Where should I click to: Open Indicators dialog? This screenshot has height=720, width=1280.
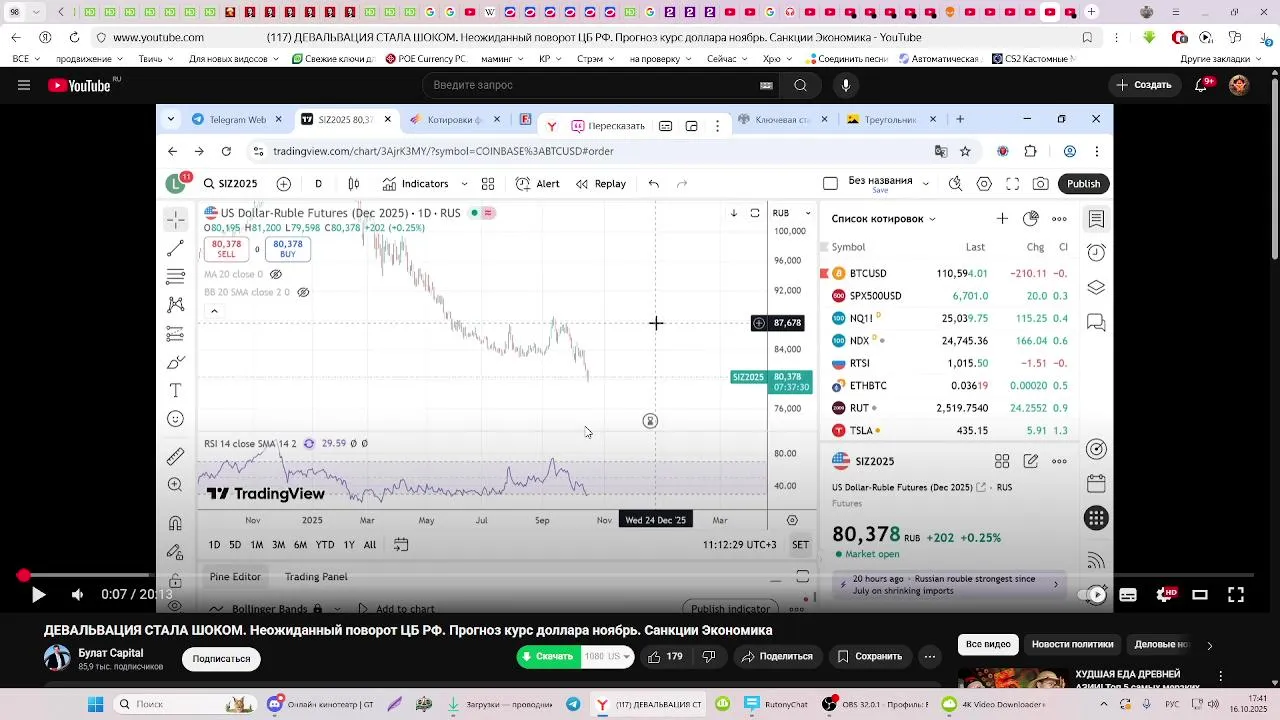[415, 184]
